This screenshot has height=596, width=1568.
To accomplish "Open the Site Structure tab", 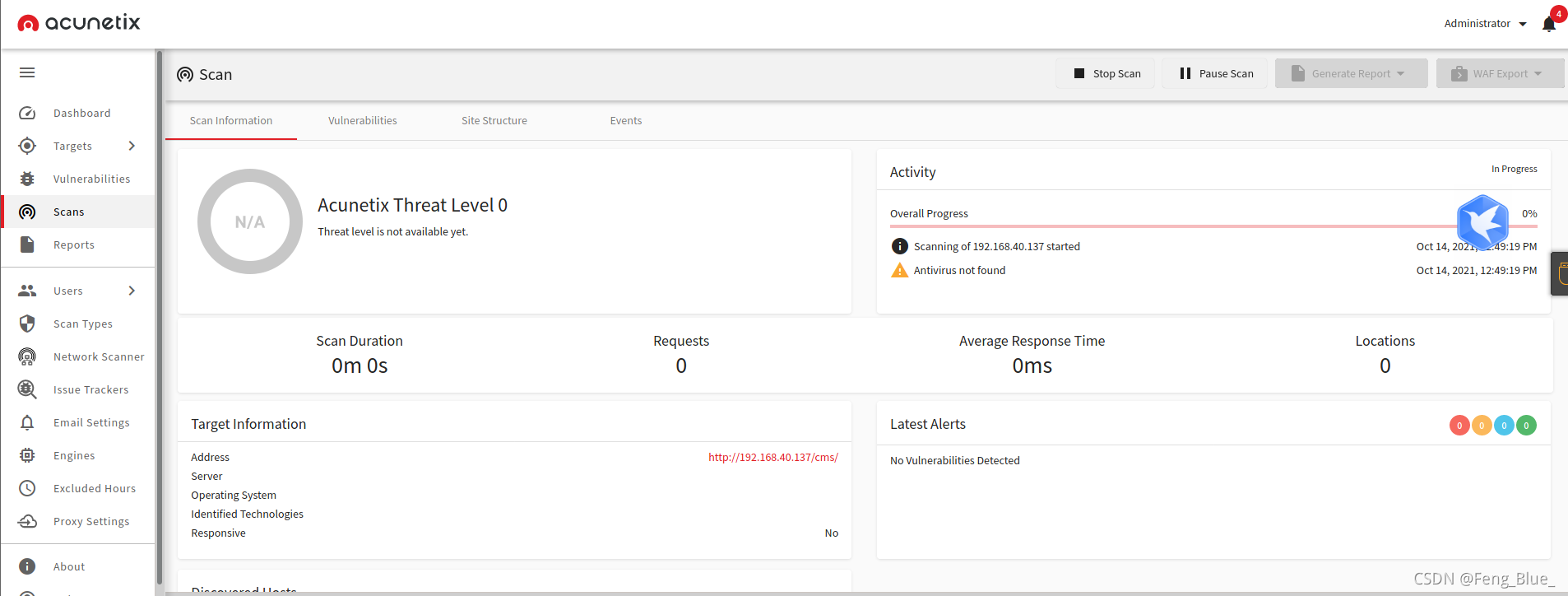I will (494, 121).
